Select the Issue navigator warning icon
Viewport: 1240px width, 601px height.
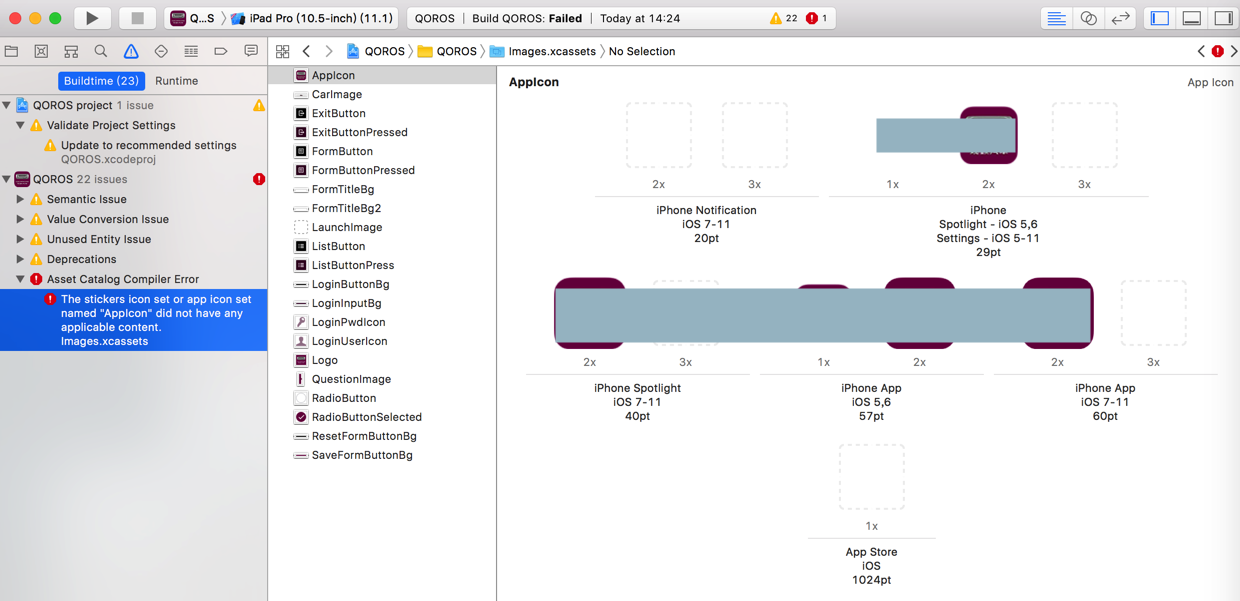pyautogui.click(x=131, y=51)
